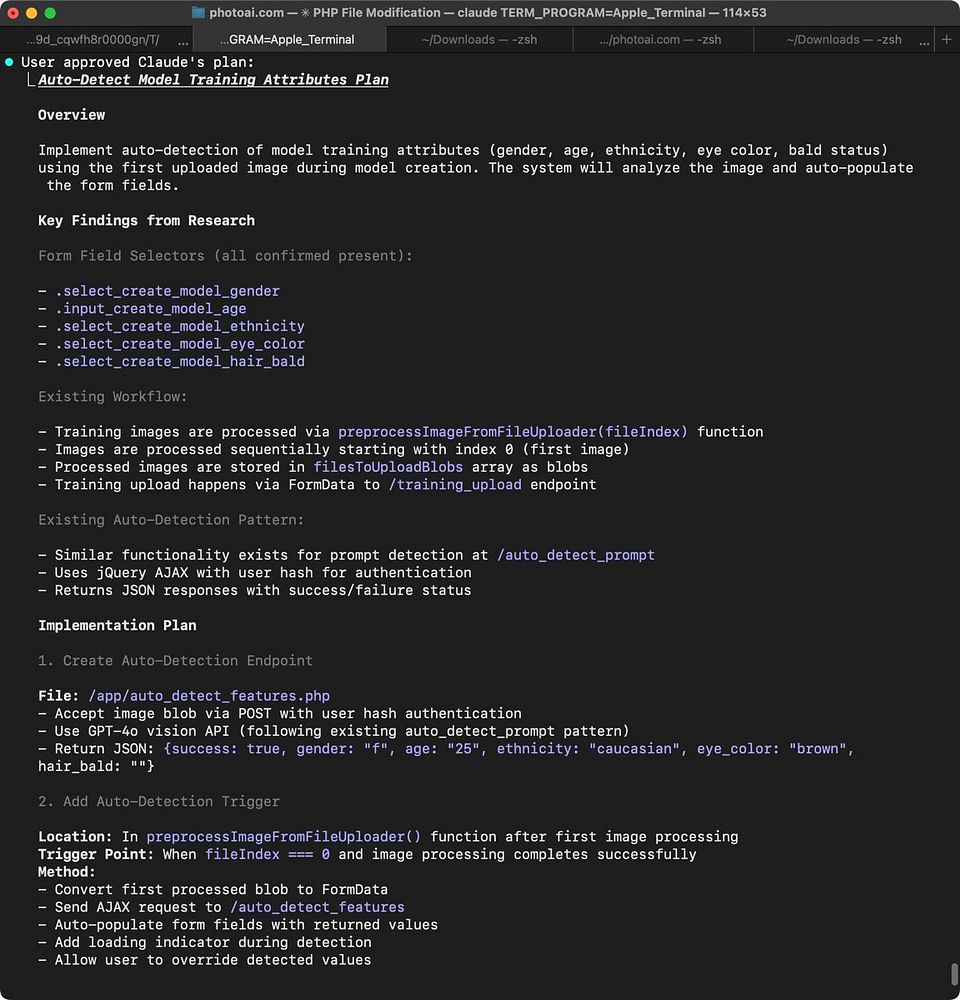Click '.input_create_model_age' selector
The height and width of the screenshot is (1000, 960).
151,309
